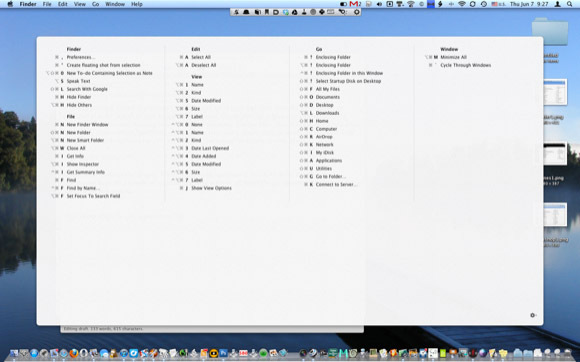This screenshot has width=580, height=362.
Task: Click the Hide Others entry
Action: 79,105
